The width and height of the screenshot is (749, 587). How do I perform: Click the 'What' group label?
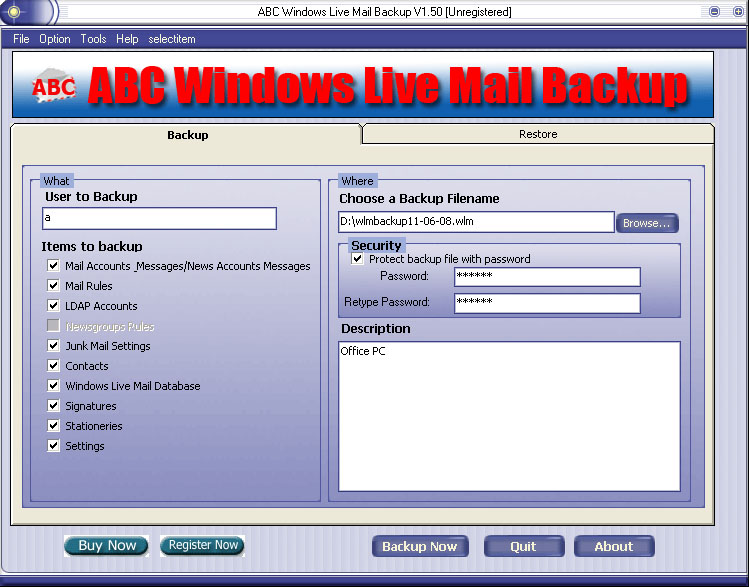coord(56,181)
